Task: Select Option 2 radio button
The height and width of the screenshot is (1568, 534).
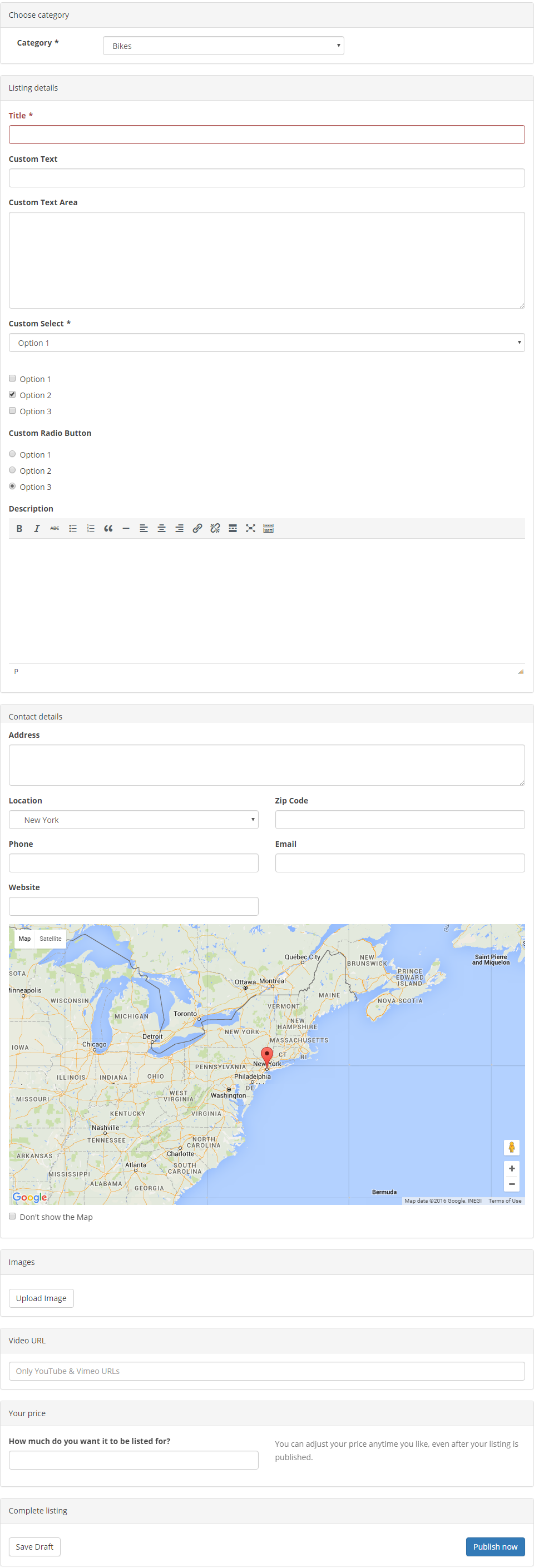Action: pos(12,470)
